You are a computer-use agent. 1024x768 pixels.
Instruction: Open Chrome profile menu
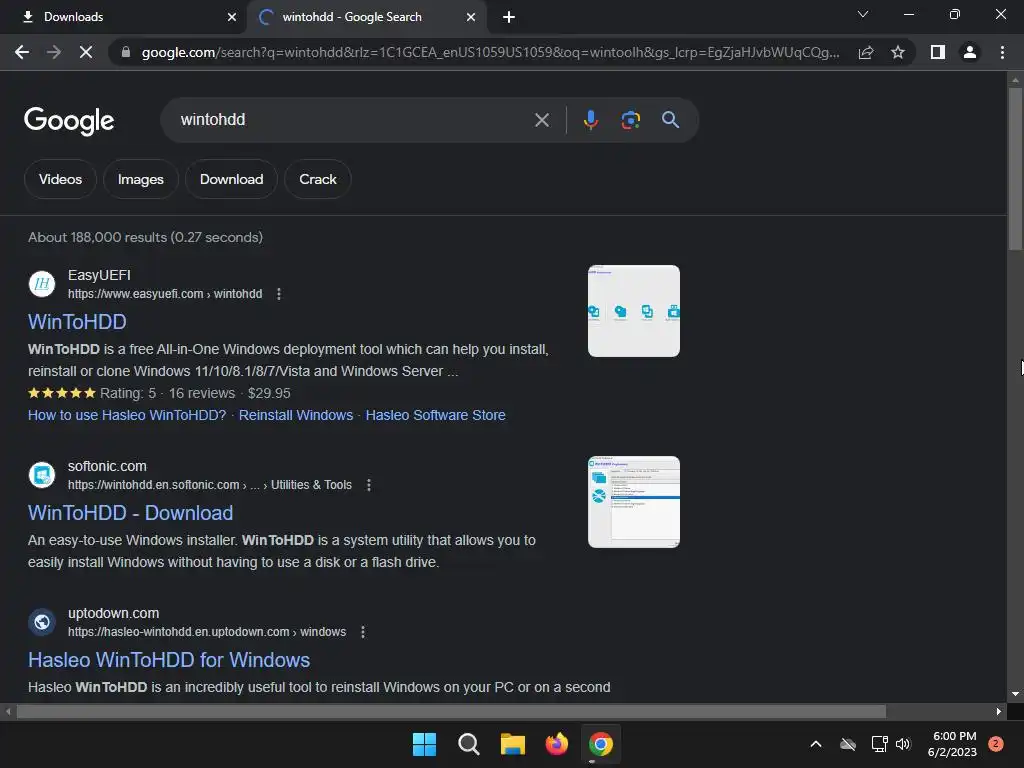point(970,52)
